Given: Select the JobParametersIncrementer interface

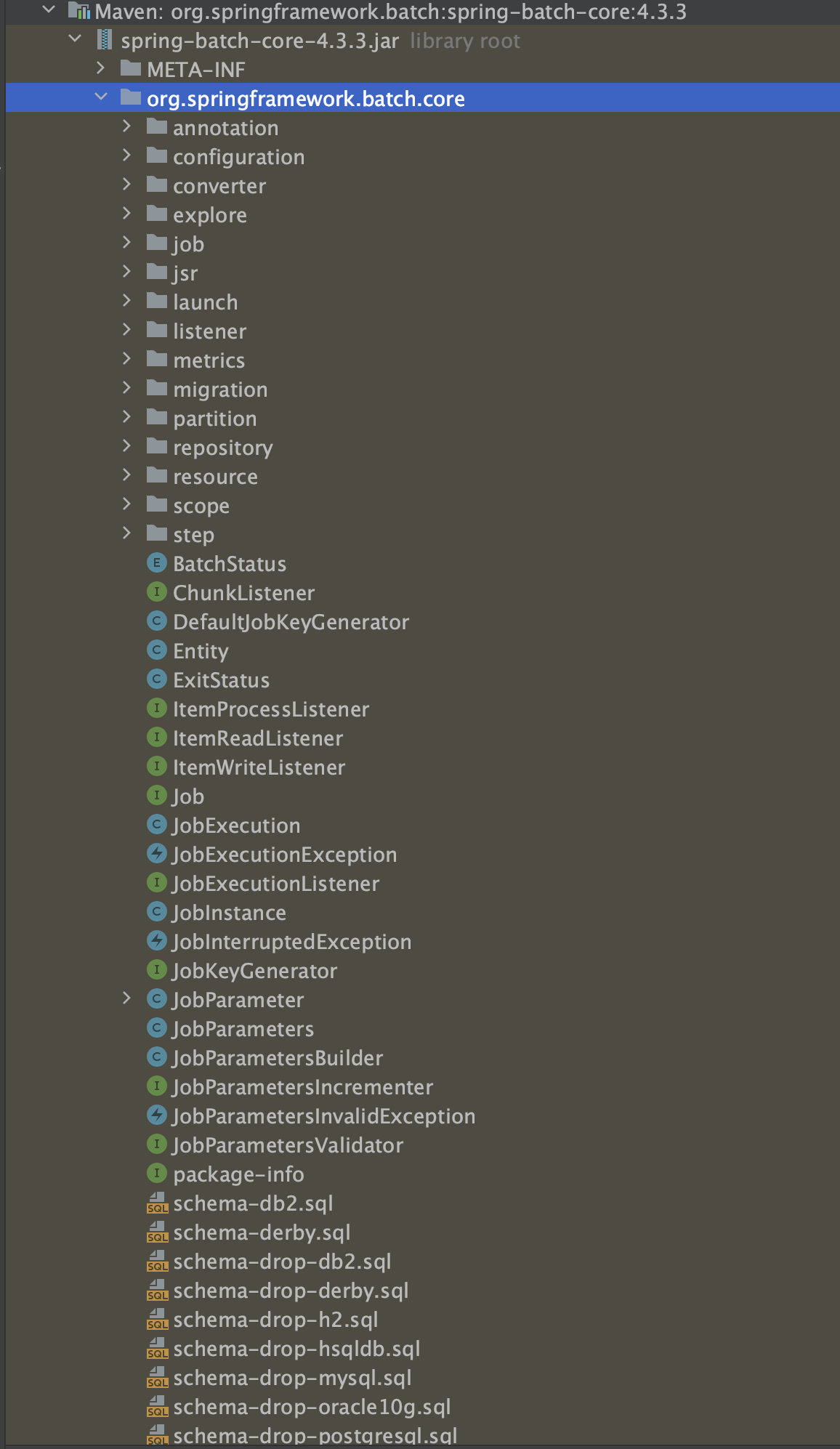Looking at the screenshot, I should click(303, 1087).
